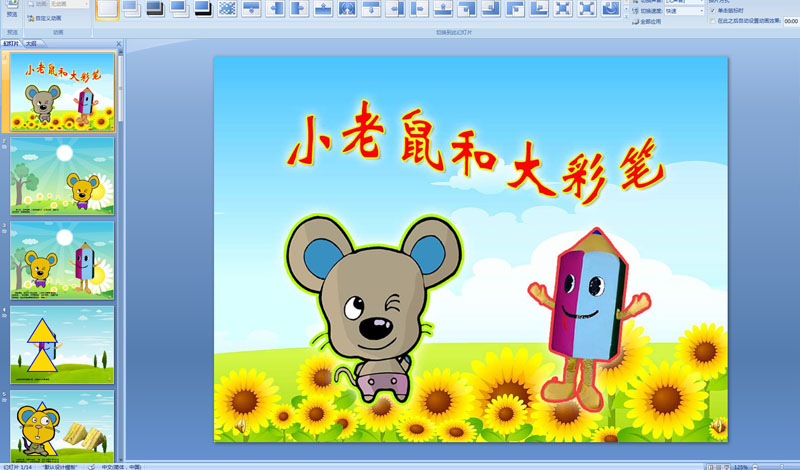Image resolution: width=800 pixels, height=470 pixels.
Task: Select slide 4 thumbnail with yellow triangles
Action: [62, 345]
